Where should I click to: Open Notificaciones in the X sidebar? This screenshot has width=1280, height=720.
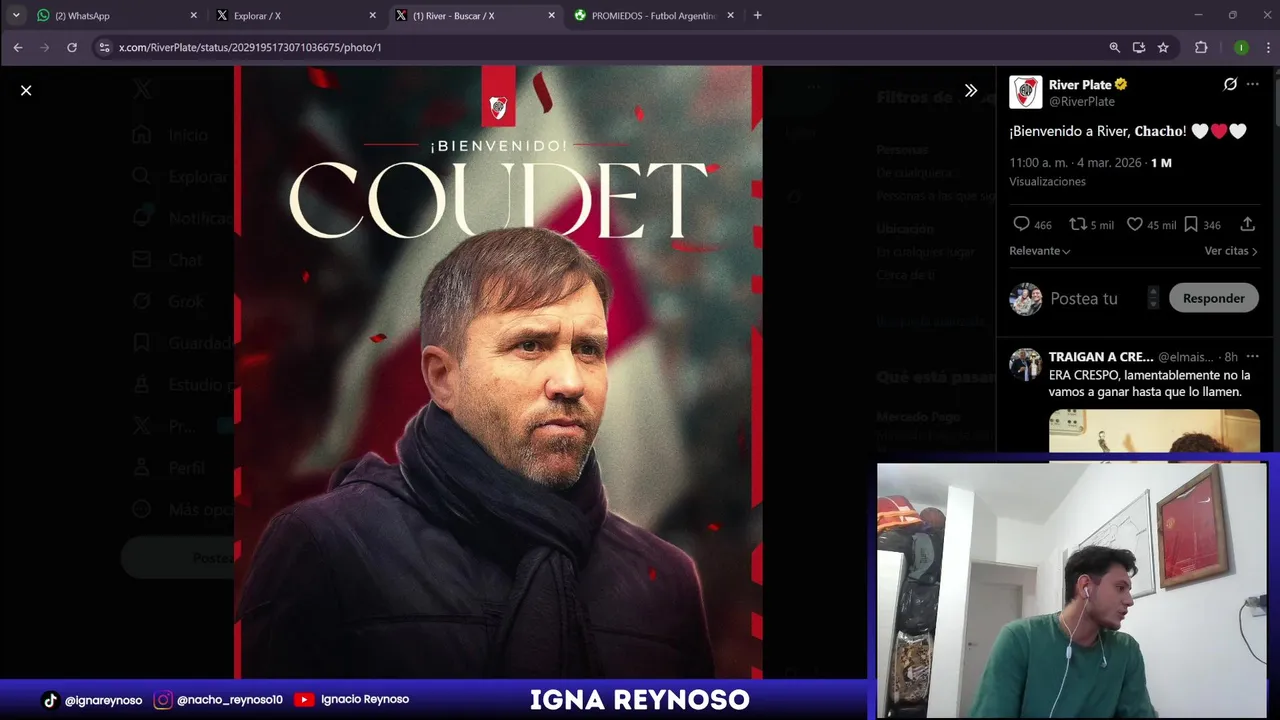(x=182, y=218)
